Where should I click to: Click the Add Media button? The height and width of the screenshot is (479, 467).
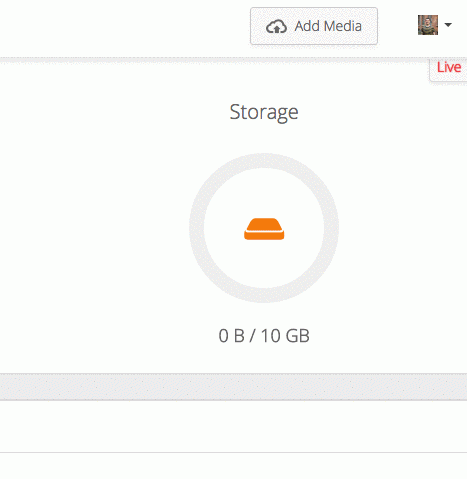click(x=314, y=26)
